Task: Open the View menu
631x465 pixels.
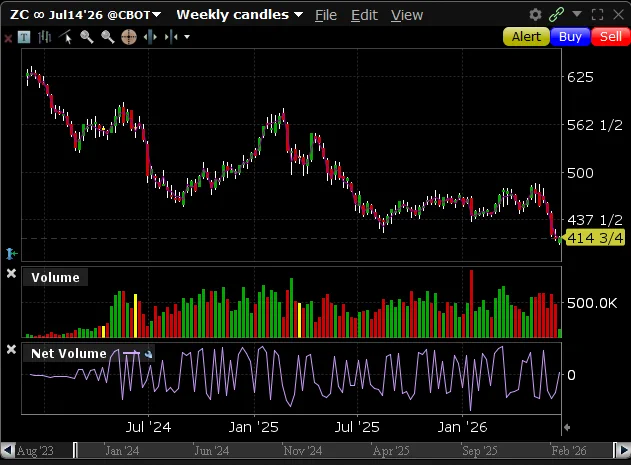Action: point(407,15)
